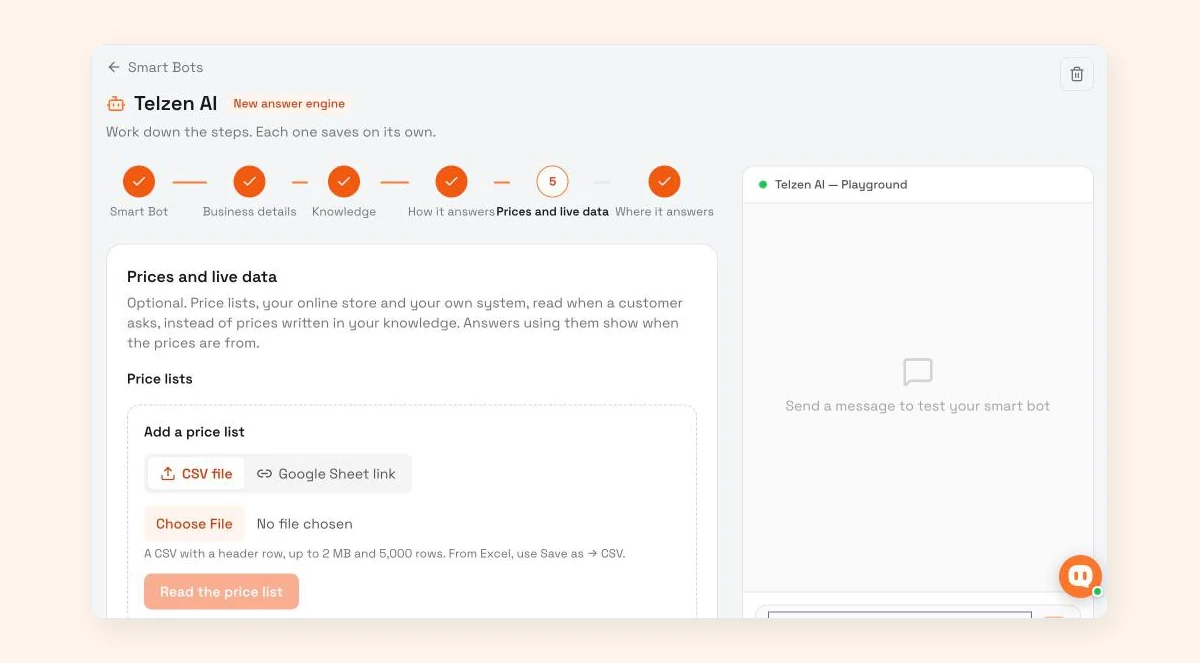Viewport: 1200px width, 663px height.
Task: Open the orange chat widget bubble
Action: (1080, 576)
